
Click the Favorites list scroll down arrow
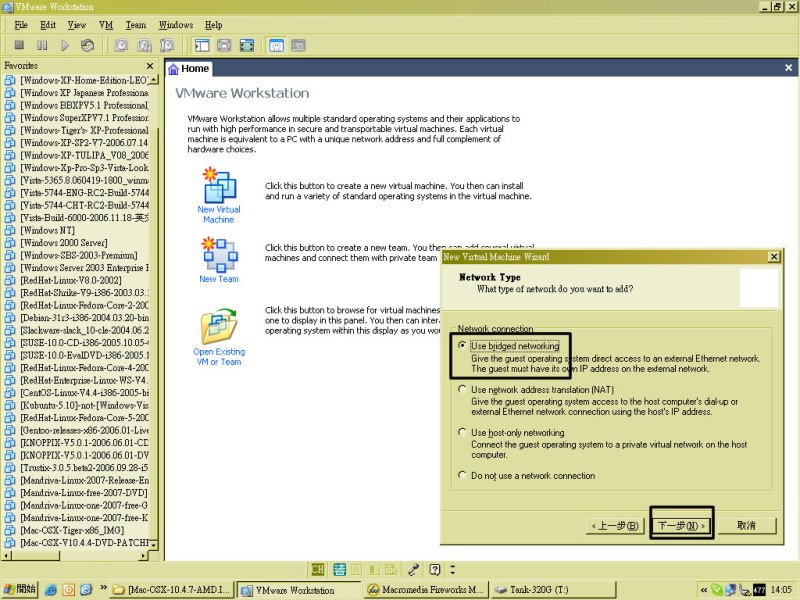pos(154,544)
